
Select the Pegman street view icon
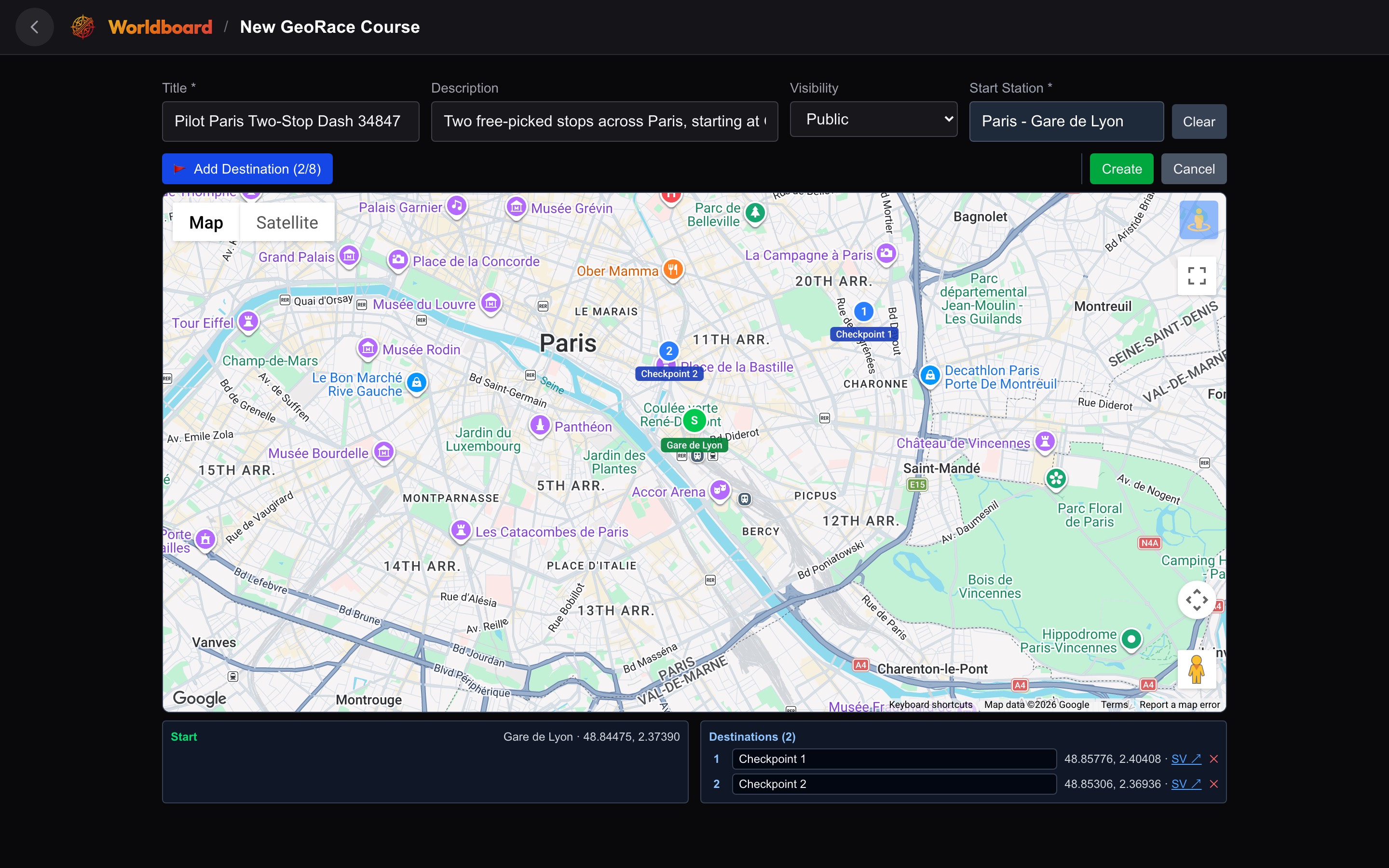[x=1197, y=669]
